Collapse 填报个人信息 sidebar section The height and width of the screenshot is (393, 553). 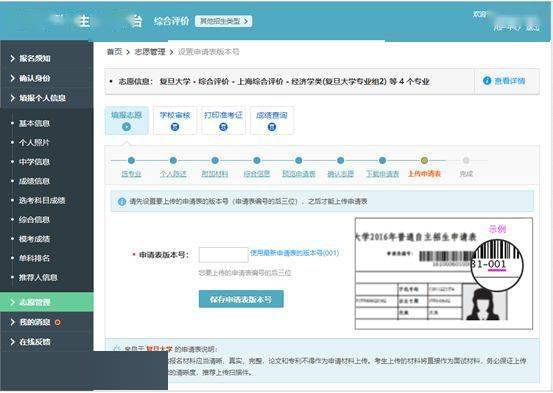pyautogui.click(x=47, y=98)
